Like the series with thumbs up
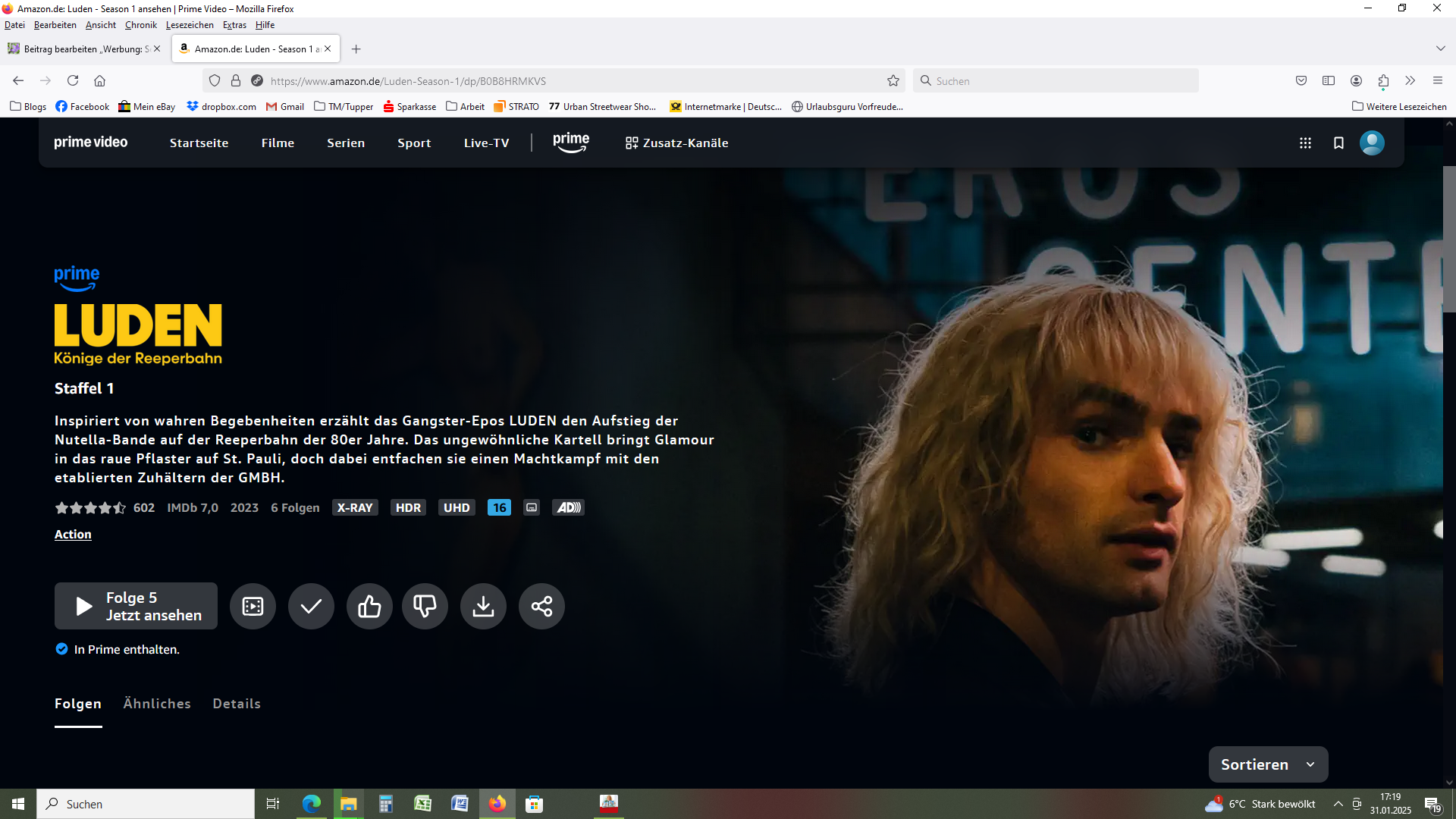The width and height of the screenshot is (1456, 819). click(x=369, y=606)
